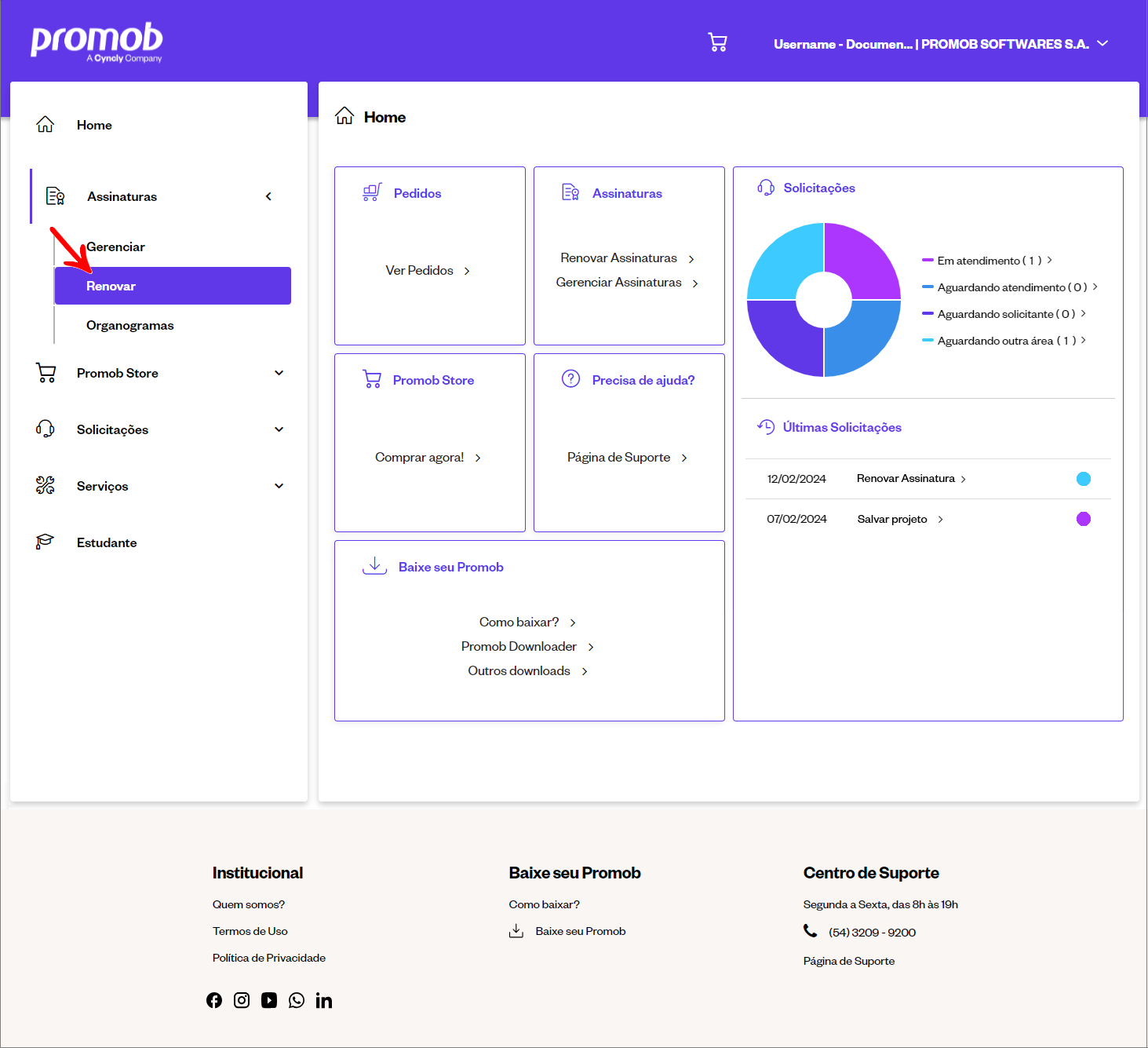Click the Aguardando atendimento legend entry
The image size is (1148, 1048).
click(1010, 287)
